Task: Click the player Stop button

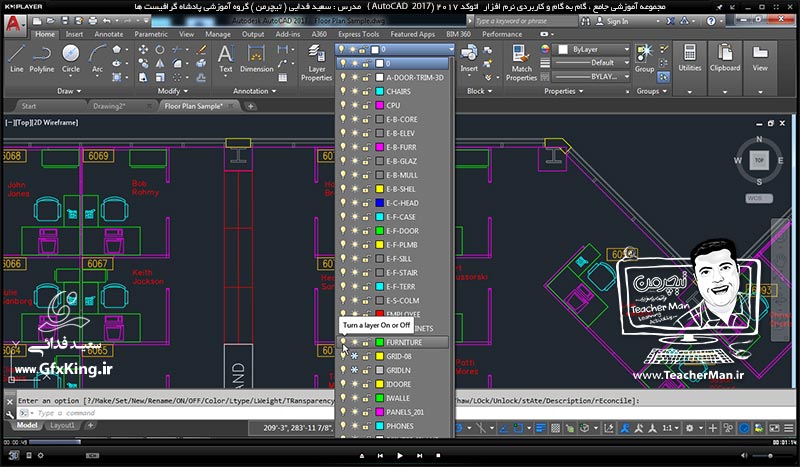Action: point(438,455)
